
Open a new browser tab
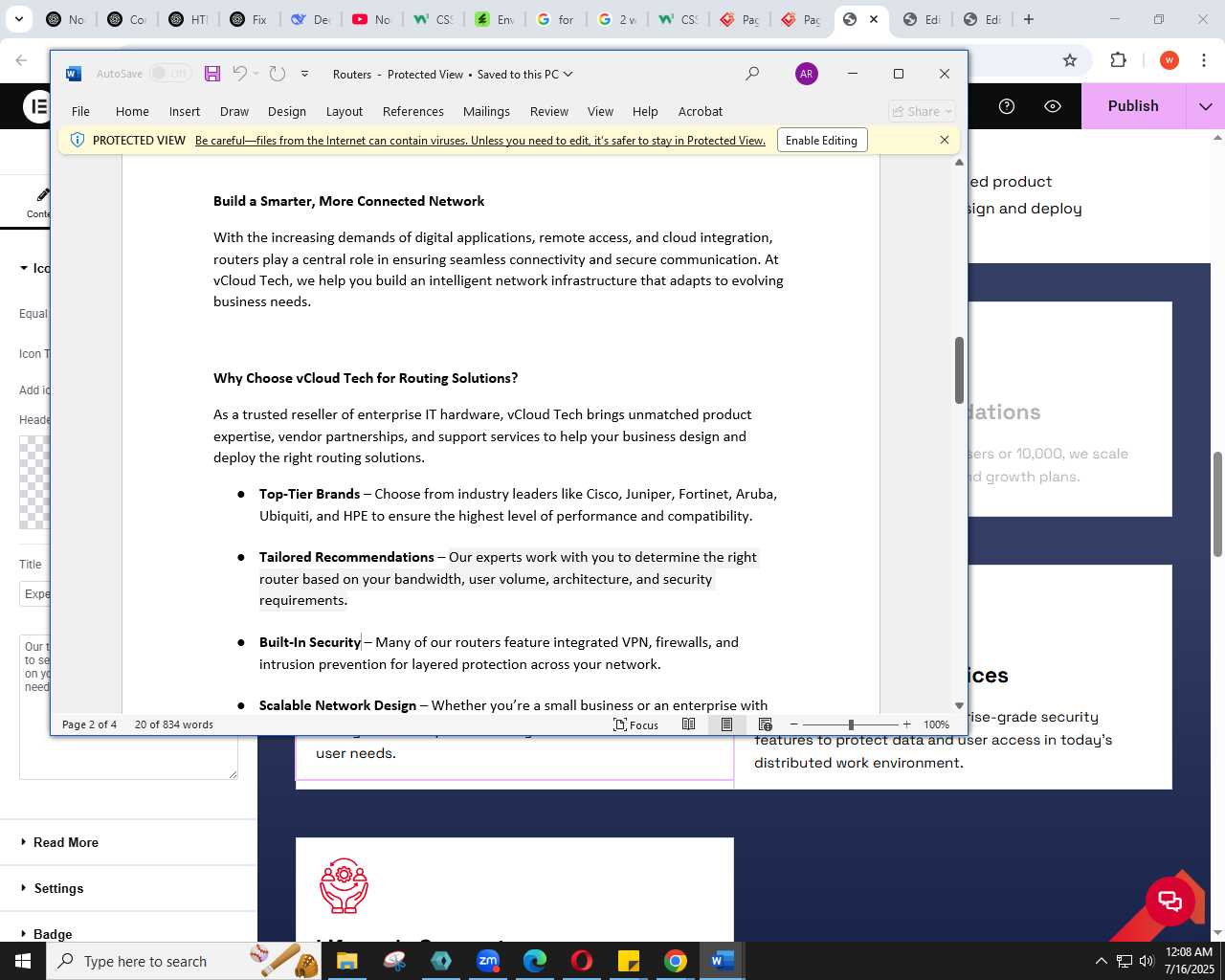pyautogui.click(x=1029, y=19)
